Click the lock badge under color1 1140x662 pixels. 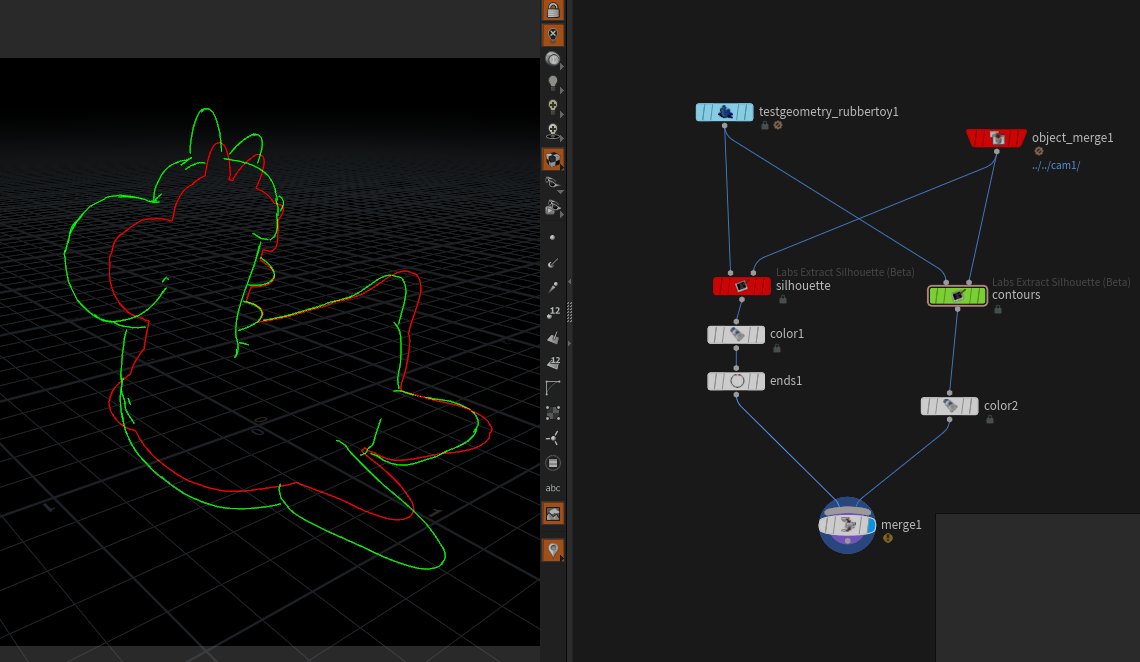777,348
